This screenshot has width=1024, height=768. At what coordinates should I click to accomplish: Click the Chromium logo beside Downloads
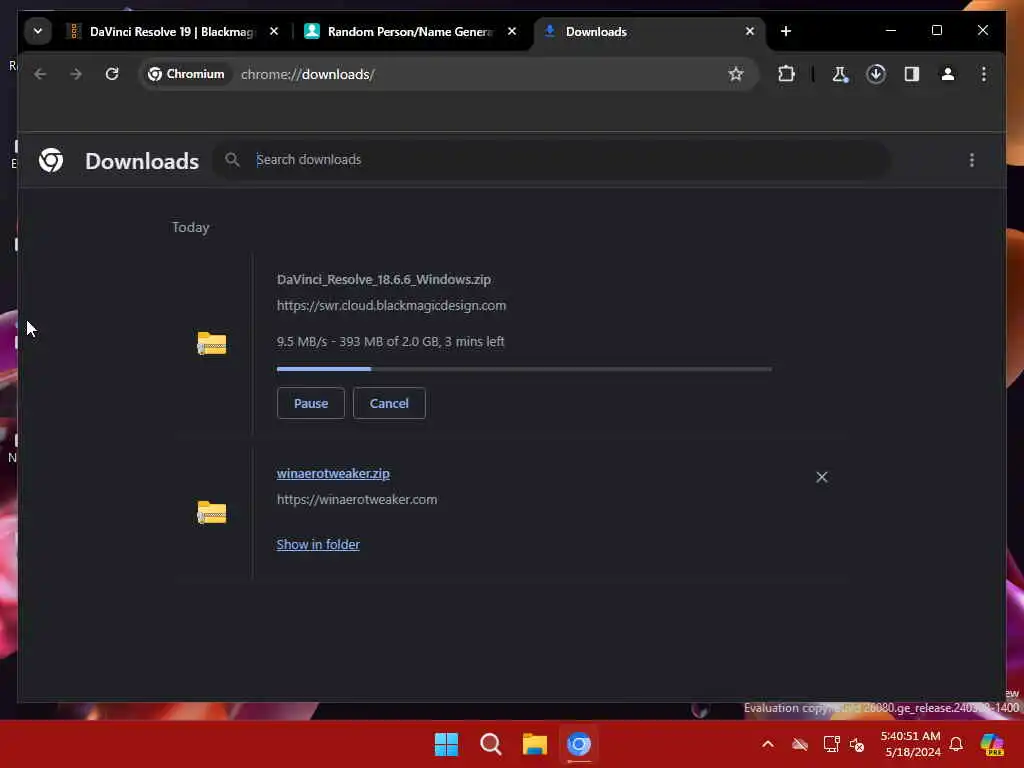click(51, 160)
